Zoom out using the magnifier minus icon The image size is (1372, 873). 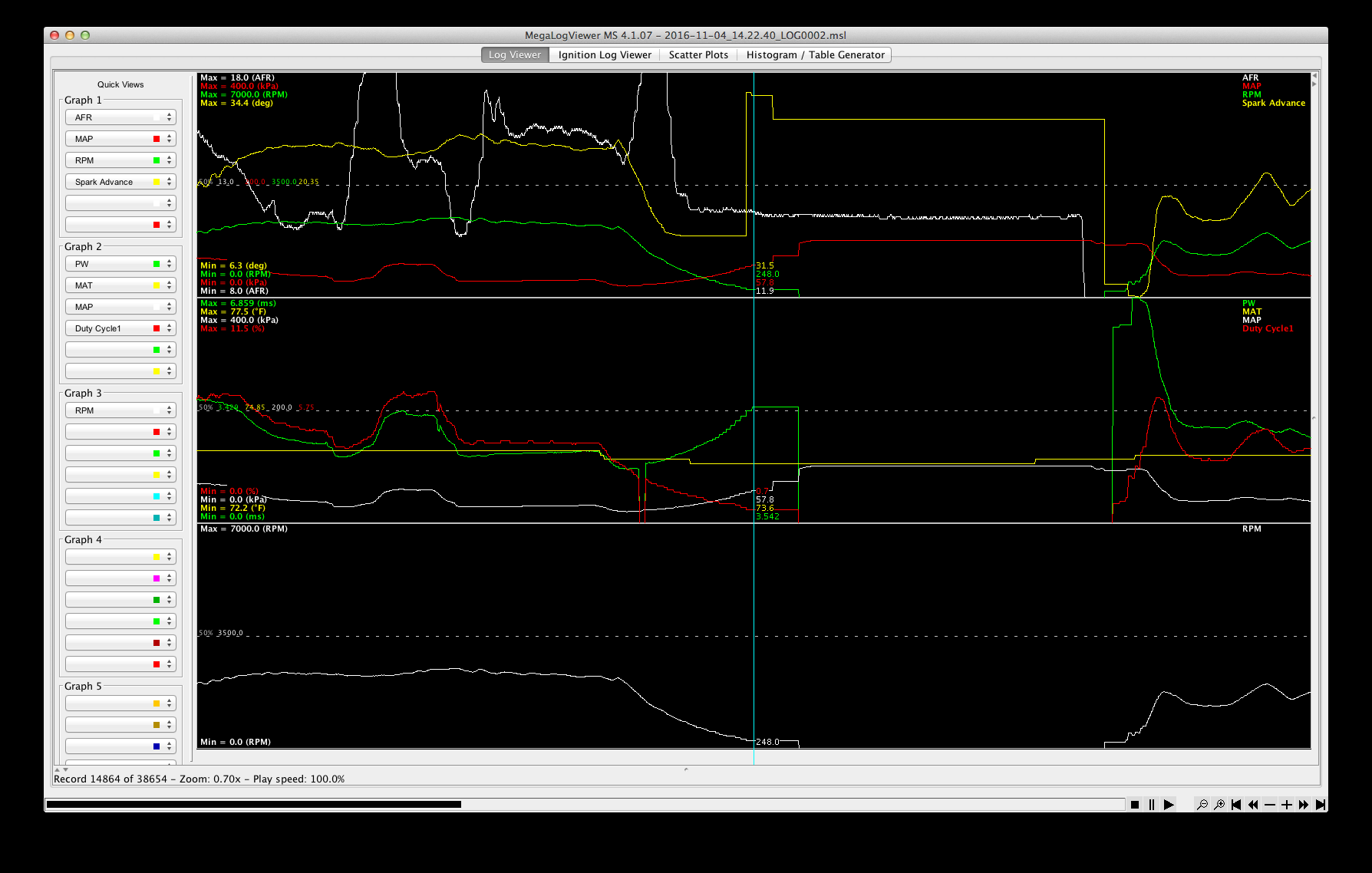click(x=1202, y=805)
